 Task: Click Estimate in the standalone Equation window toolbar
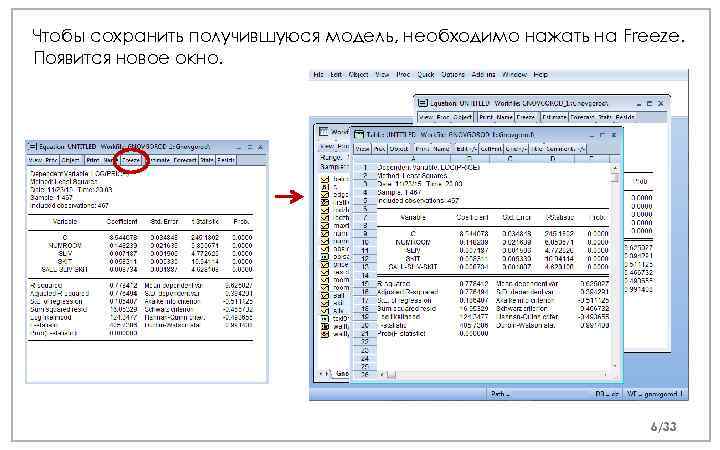pos(159,160)
